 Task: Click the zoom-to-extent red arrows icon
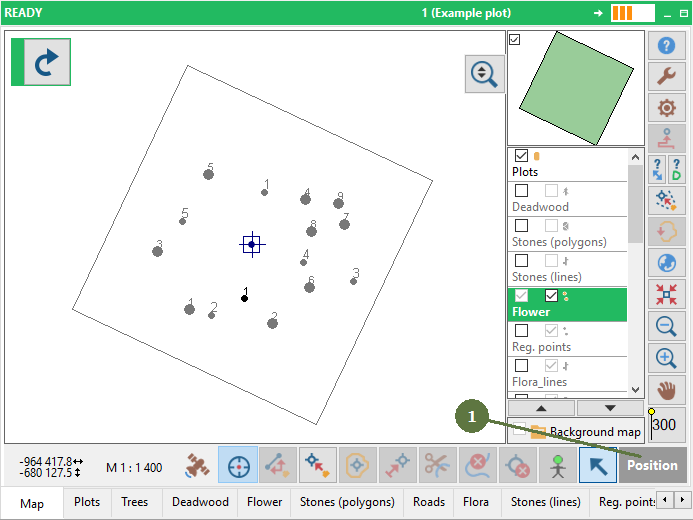[666, 295]
